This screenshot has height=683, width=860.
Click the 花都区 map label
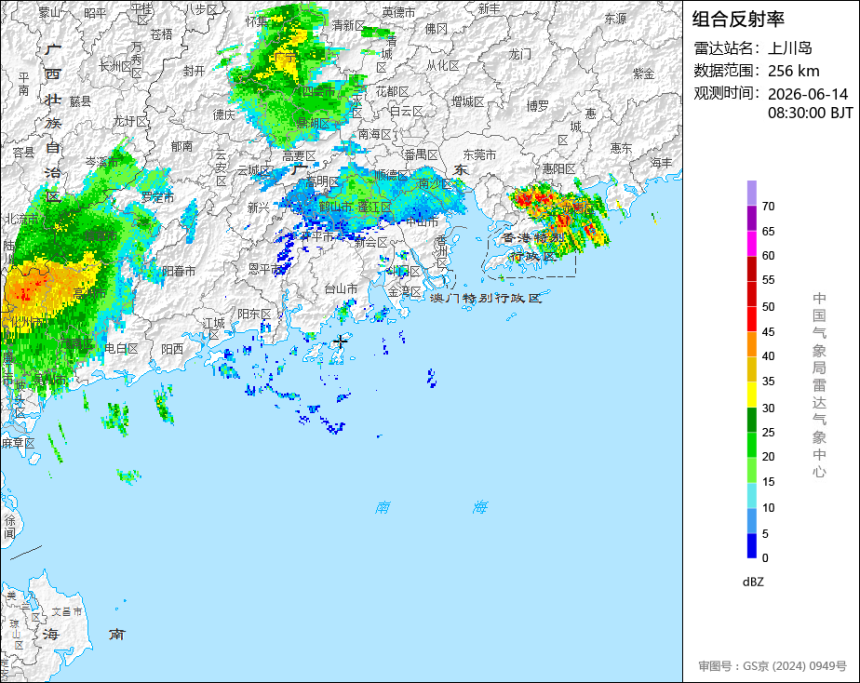(392, 92)
